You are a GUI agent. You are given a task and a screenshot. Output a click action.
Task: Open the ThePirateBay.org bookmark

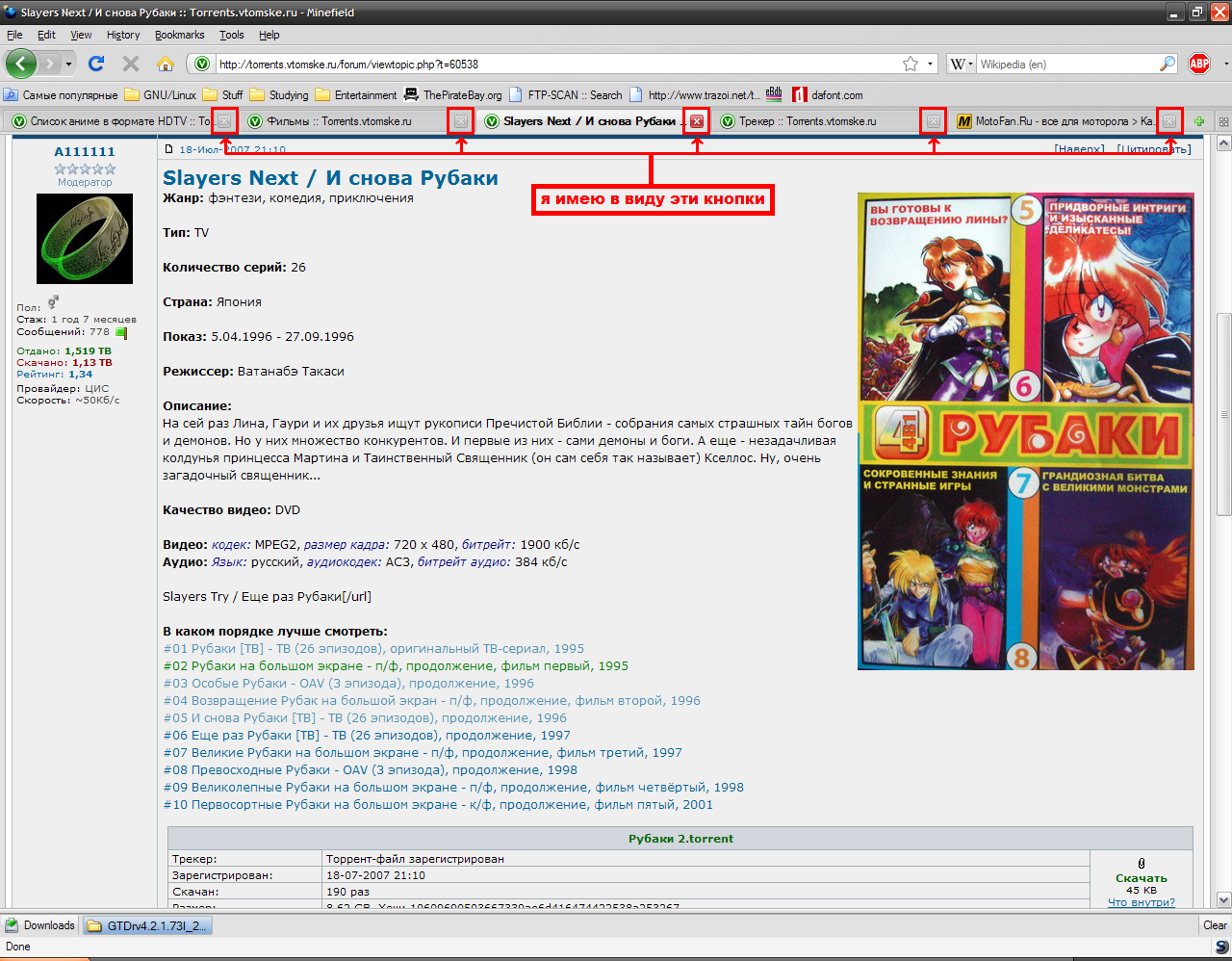[452, 94]
